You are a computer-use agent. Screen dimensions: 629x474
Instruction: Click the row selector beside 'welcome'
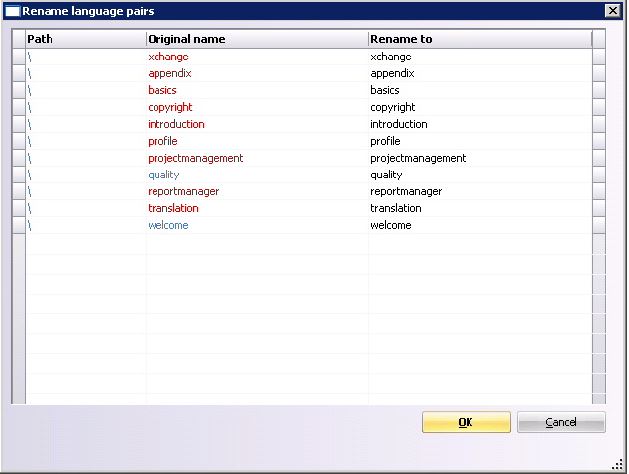point(19,225)
